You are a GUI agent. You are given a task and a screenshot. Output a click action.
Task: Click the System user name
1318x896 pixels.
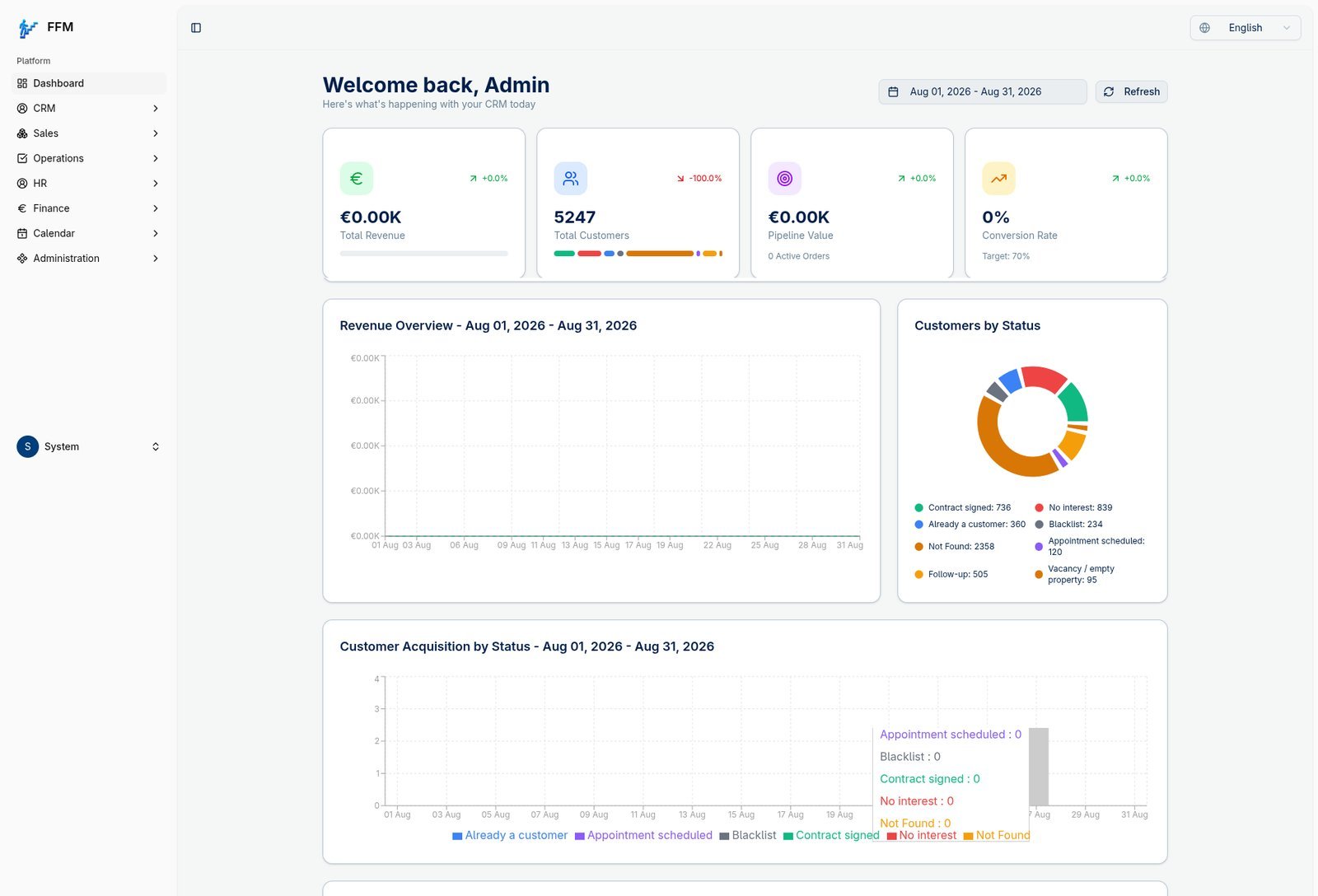tap(62, 446)
